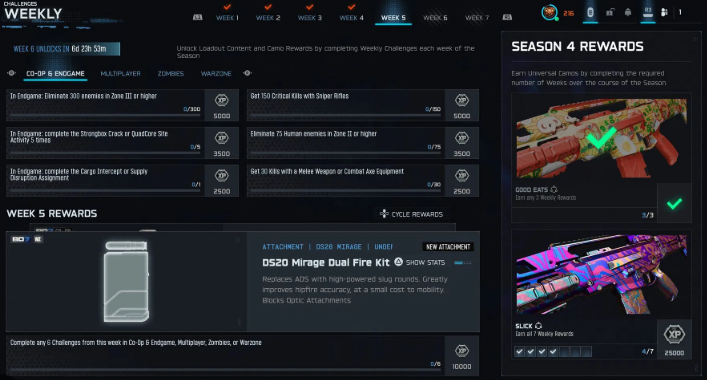
Task: Select the 150 Critical Kills Sniper Rifles challenge
Action: coord(363,105)
